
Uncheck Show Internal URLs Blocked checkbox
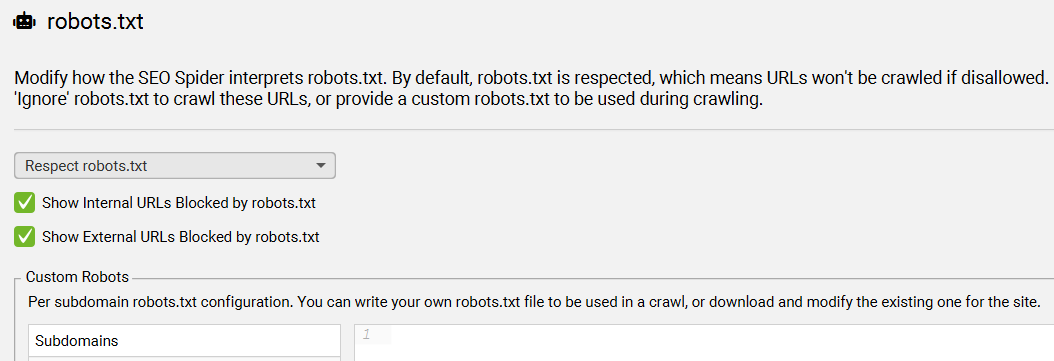(x=25, y=203)
